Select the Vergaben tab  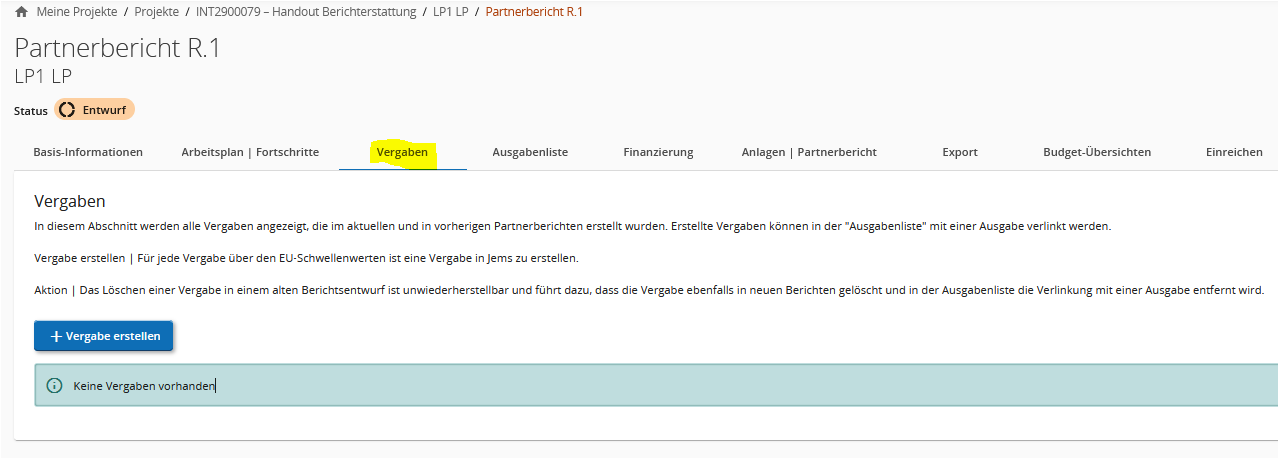[402, 152]
